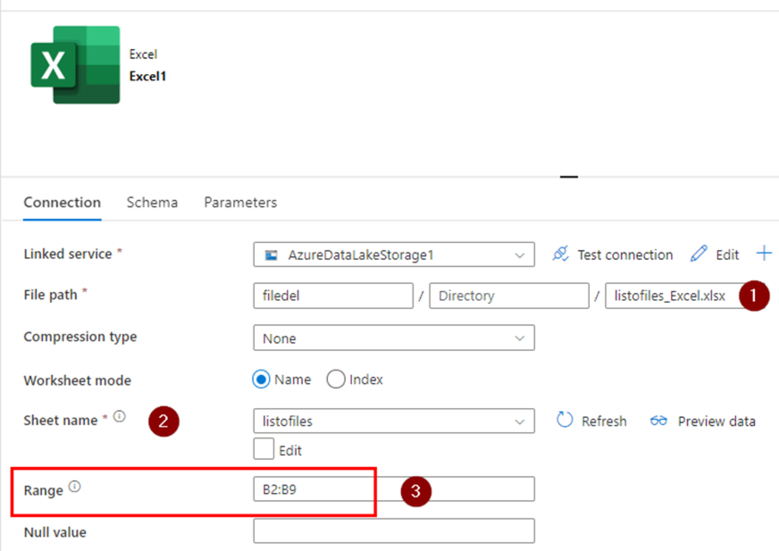
Task: Expand the Compression type None dropdown
Action: (x=394, y=338)
